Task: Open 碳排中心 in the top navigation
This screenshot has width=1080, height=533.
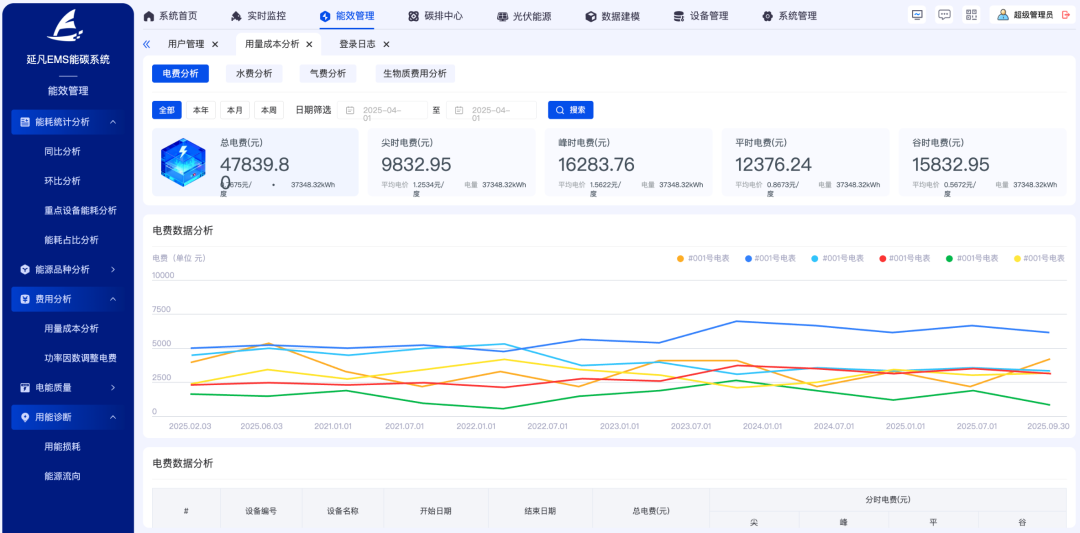Action: (436, 16)
